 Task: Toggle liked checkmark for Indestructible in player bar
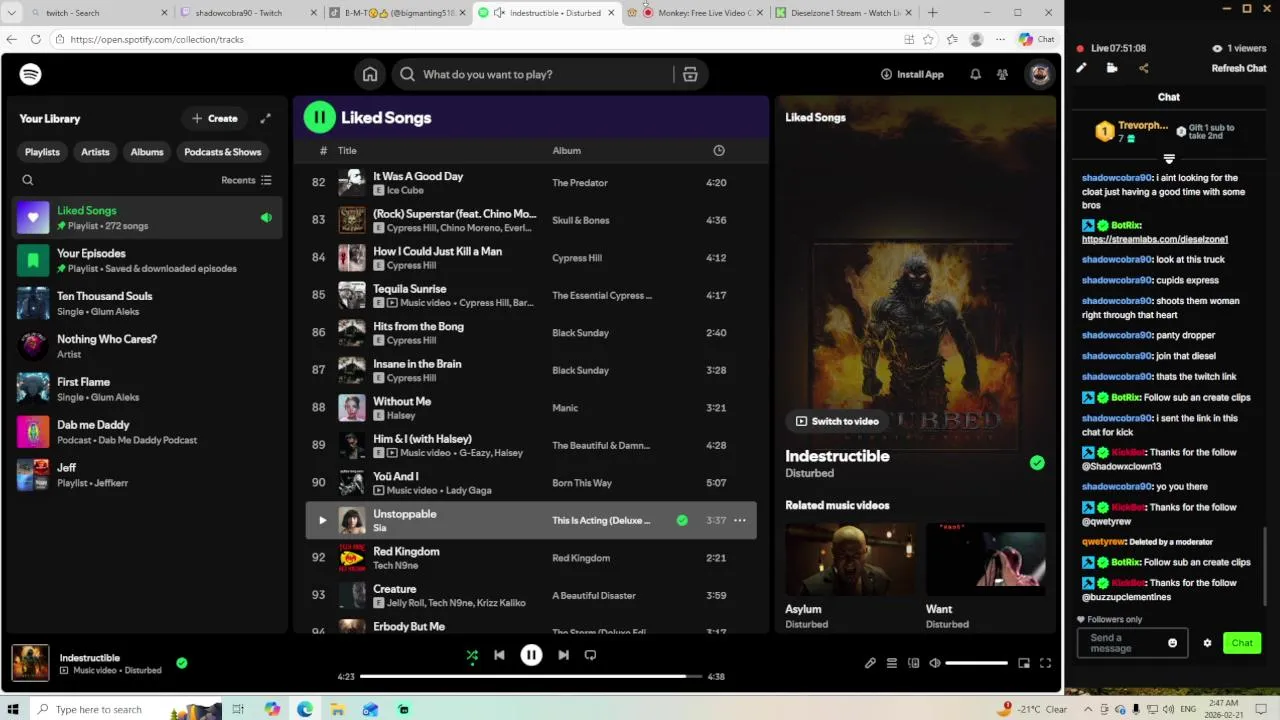tap(181, 662)
